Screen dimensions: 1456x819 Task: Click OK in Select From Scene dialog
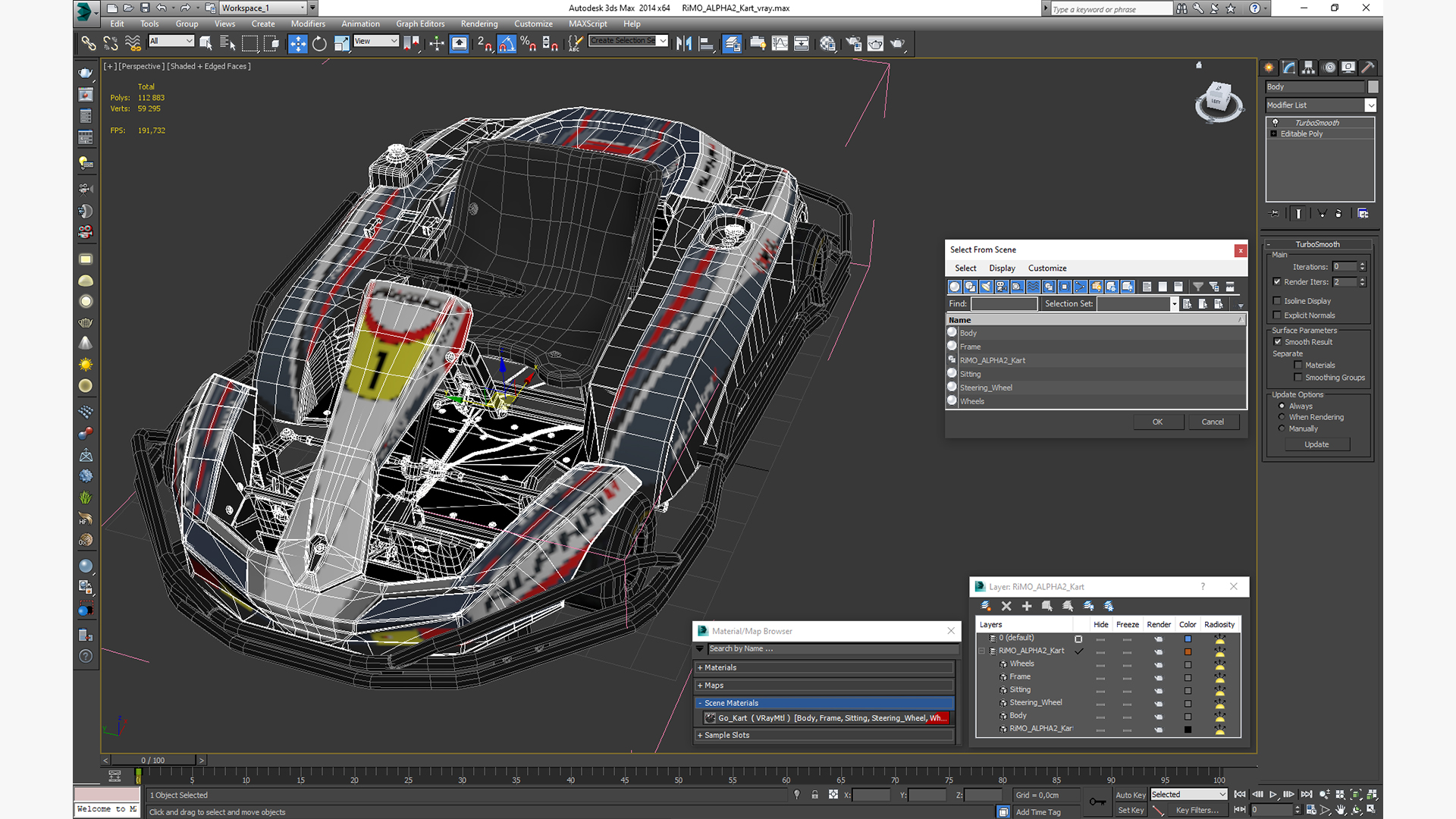1158,422
